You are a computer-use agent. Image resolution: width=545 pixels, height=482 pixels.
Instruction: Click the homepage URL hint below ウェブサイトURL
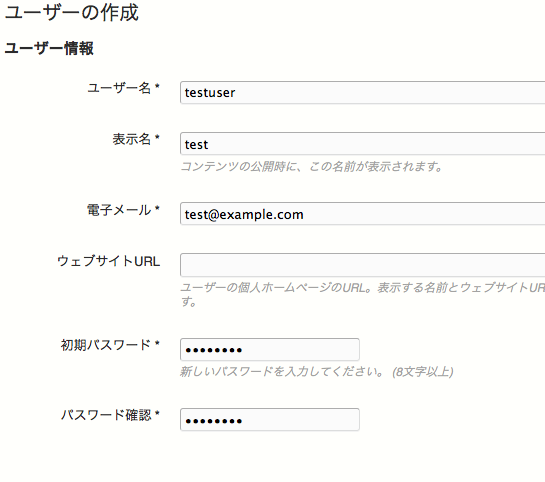[363, 294]
